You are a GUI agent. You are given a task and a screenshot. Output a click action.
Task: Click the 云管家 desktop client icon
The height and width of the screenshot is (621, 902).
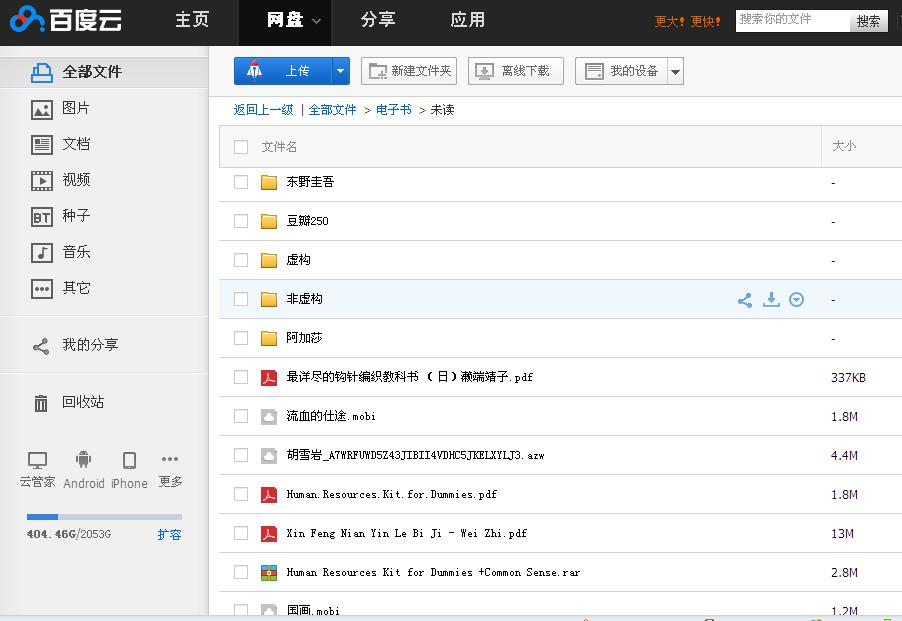coord(37,460)
